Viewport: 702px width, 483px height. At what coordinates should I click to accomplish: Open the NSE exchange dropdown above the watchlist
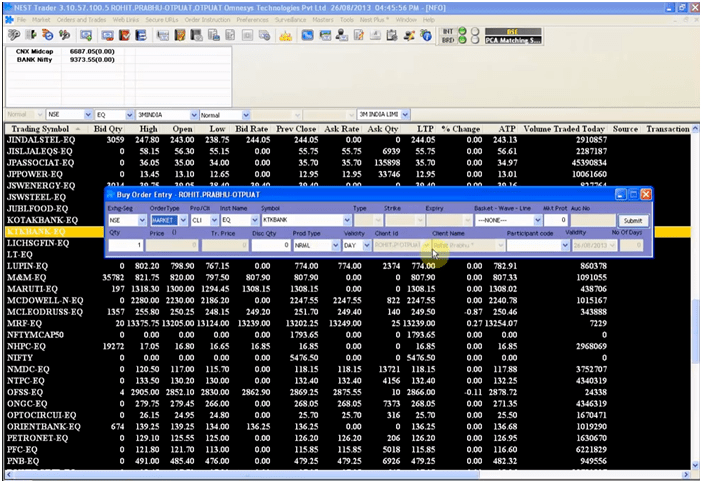(x=88, y=115)
